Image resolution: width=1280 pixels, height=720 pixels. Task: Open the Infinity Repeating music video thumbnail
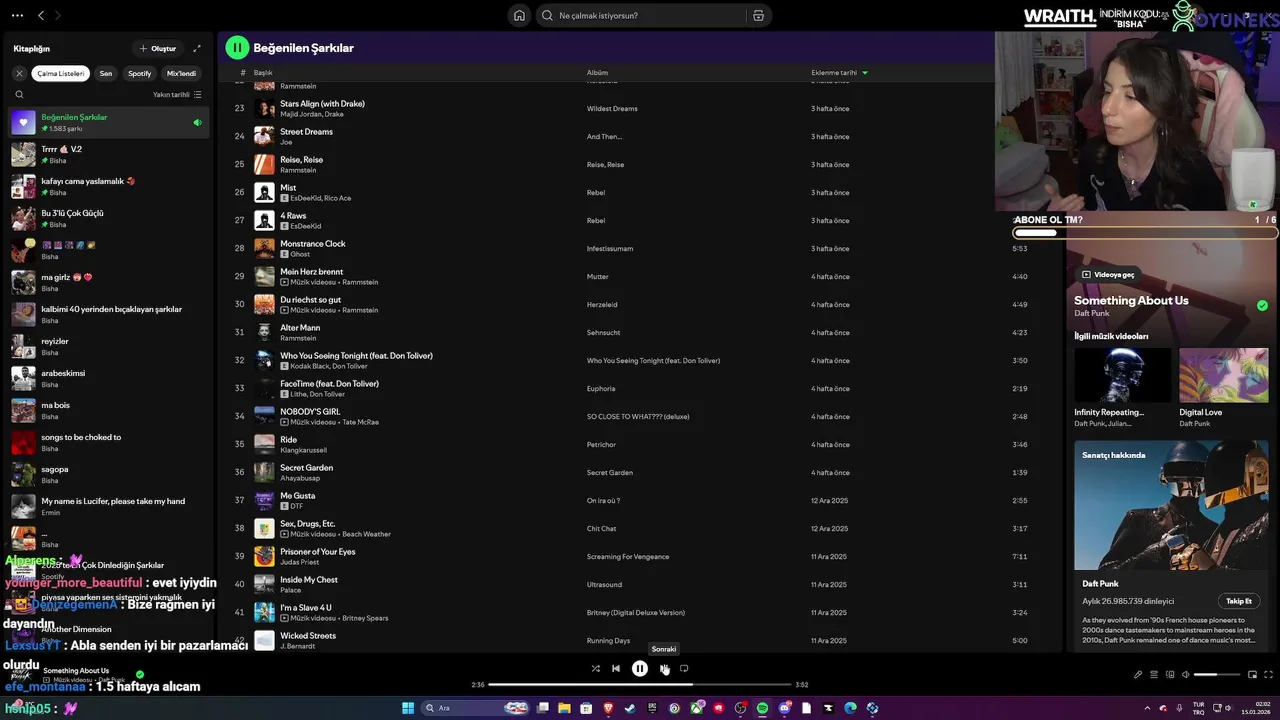tap(1122, 375)
